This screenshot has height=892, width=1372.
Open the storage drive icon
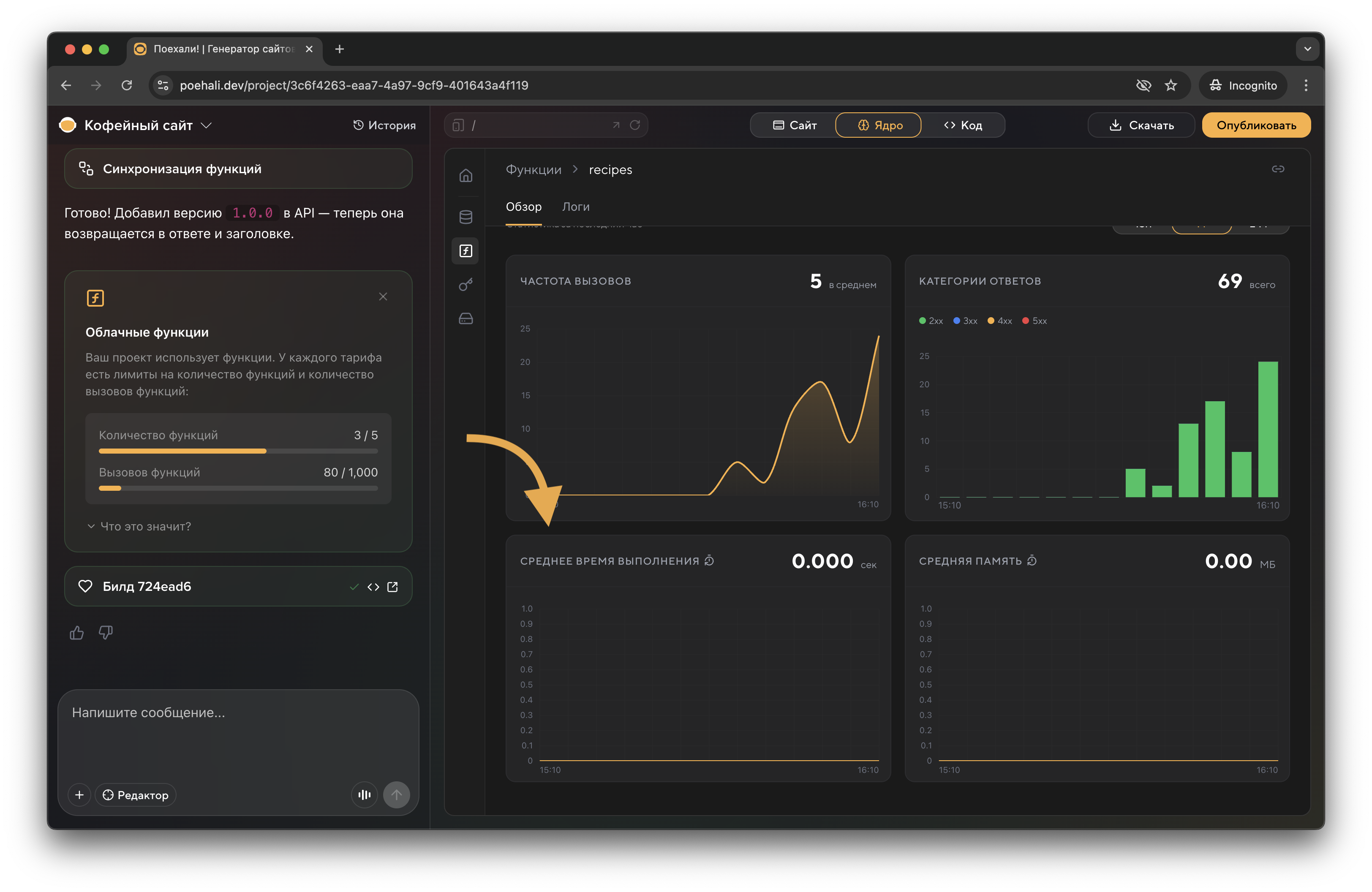(x=466, y=318)
